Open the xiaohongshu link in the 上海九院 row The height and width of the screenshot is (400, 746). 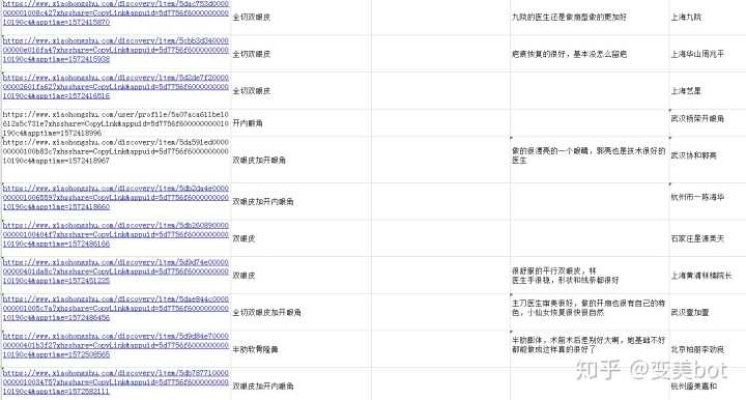[x=116, y=13]
